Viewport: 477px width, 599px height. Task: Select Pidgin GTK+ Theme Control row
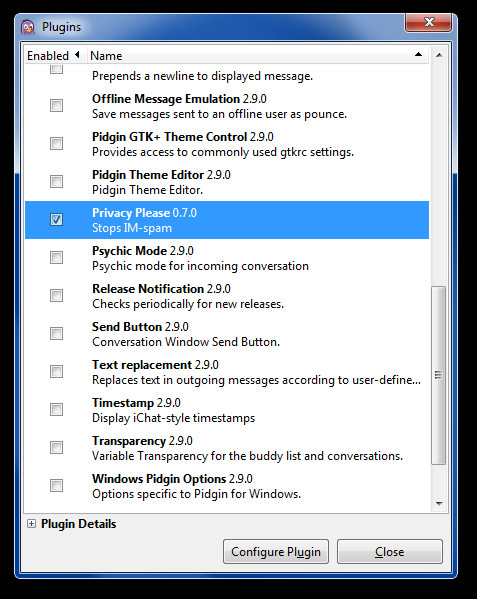227,144
